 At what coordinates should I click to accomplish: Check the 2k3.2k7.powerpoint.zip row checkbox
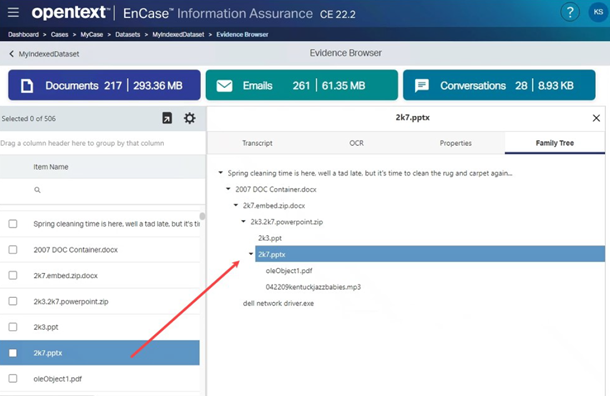[13, 301]
